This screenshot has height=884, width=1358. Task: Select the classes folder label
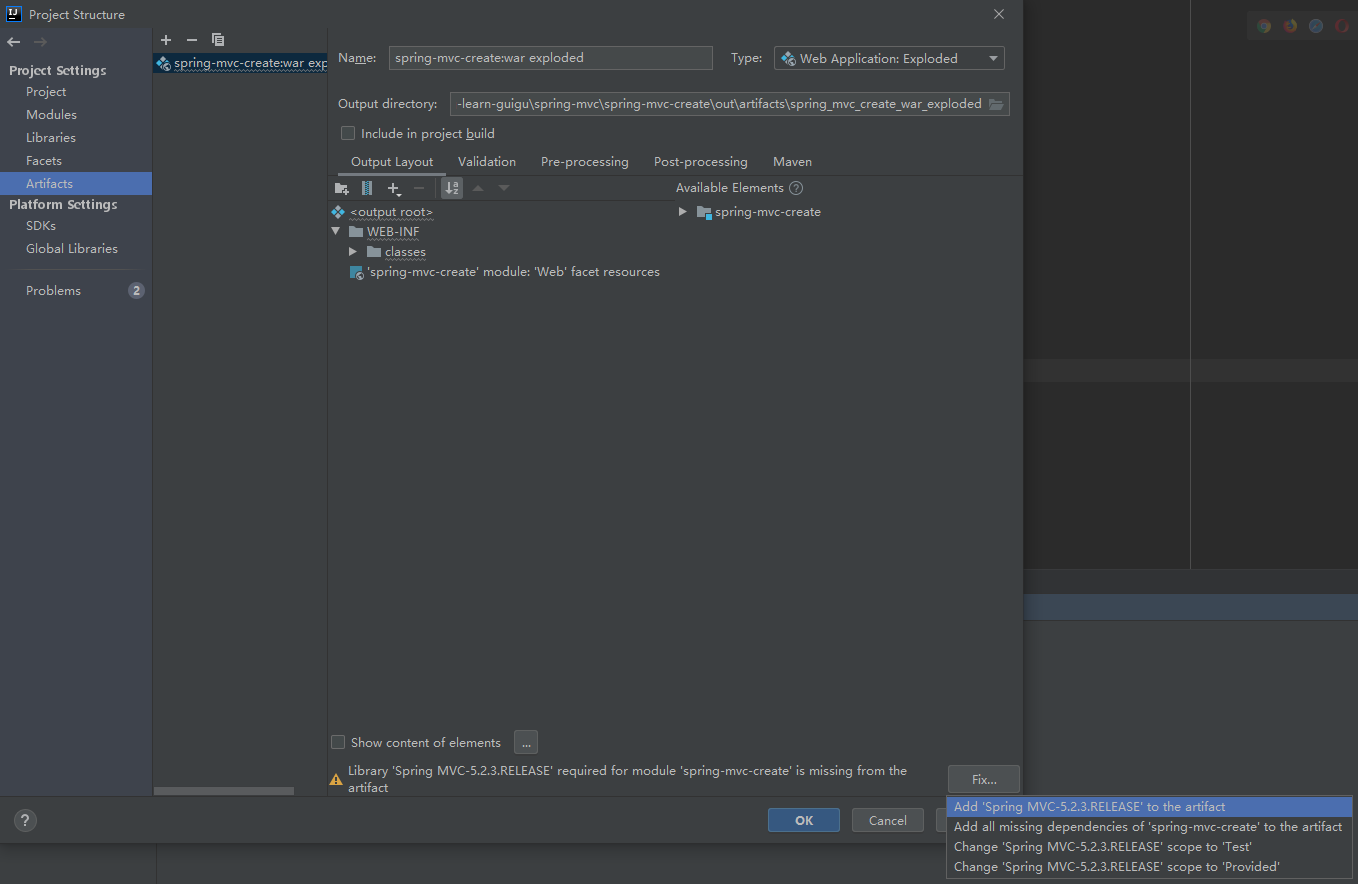point(405,252)
